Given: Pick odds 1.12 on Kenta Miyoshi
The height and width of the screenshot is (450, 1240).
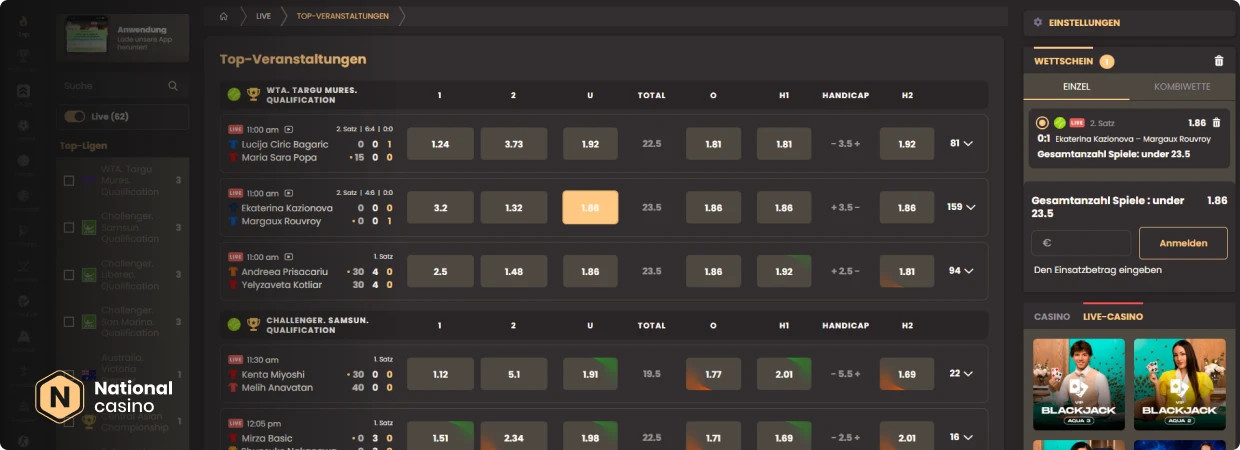Looking at the screenshot, I should 440,374.
